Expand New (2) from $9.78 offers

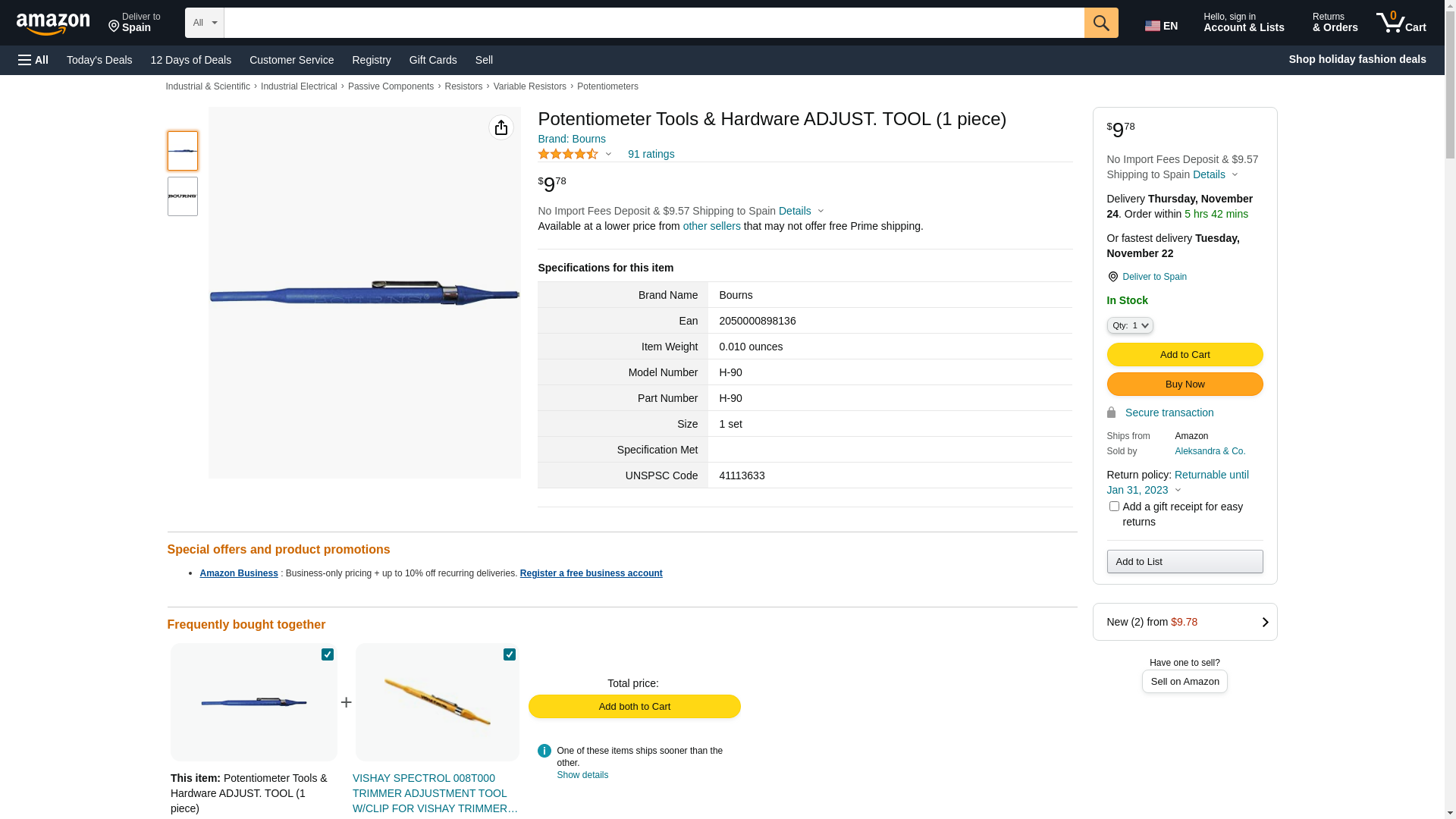(1185, 622)
